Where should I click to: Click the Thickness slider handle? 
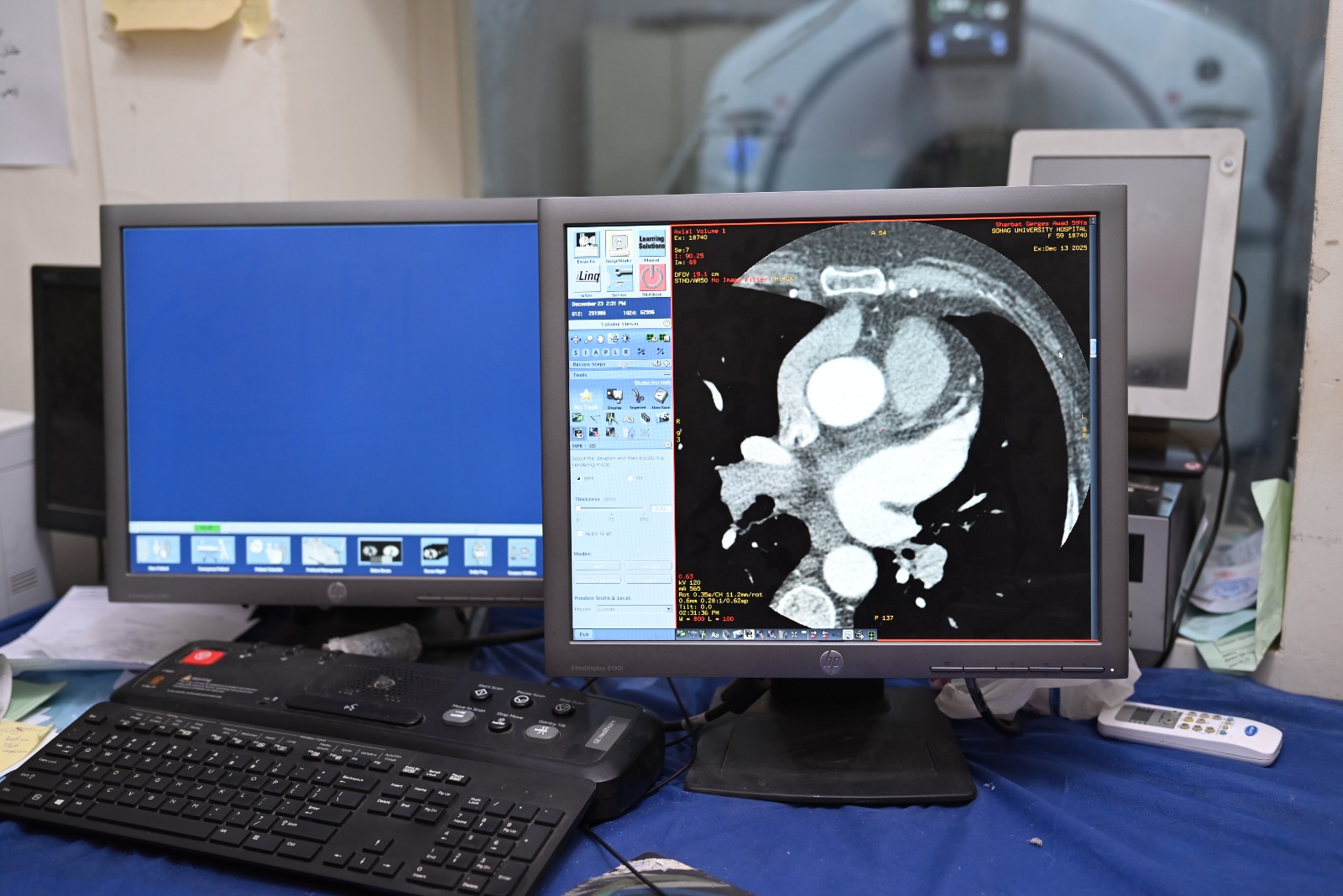(578, 508)
